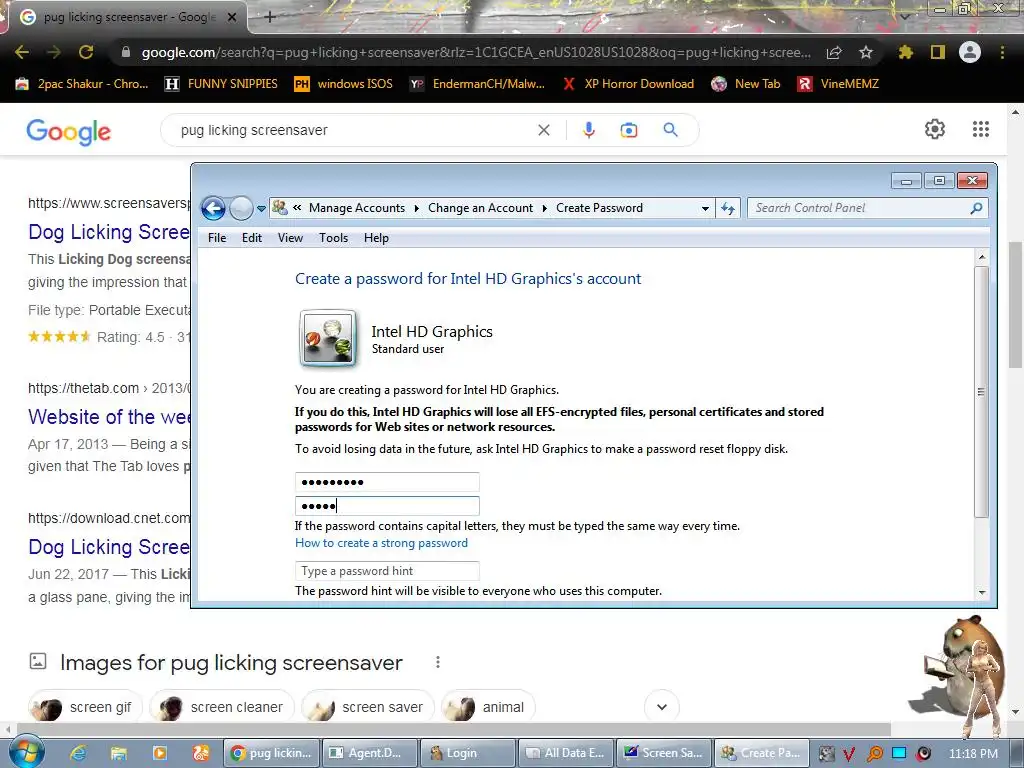The height and width of the screenshot is (768, 1024).
Task: Open the Images section three-dot options
Action: [x=438, y=662]
